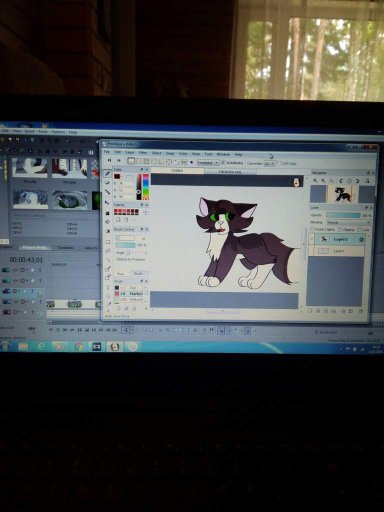384x512 pixels.
Task: Click the layer Opacity slider
Action: coord(343,215)
